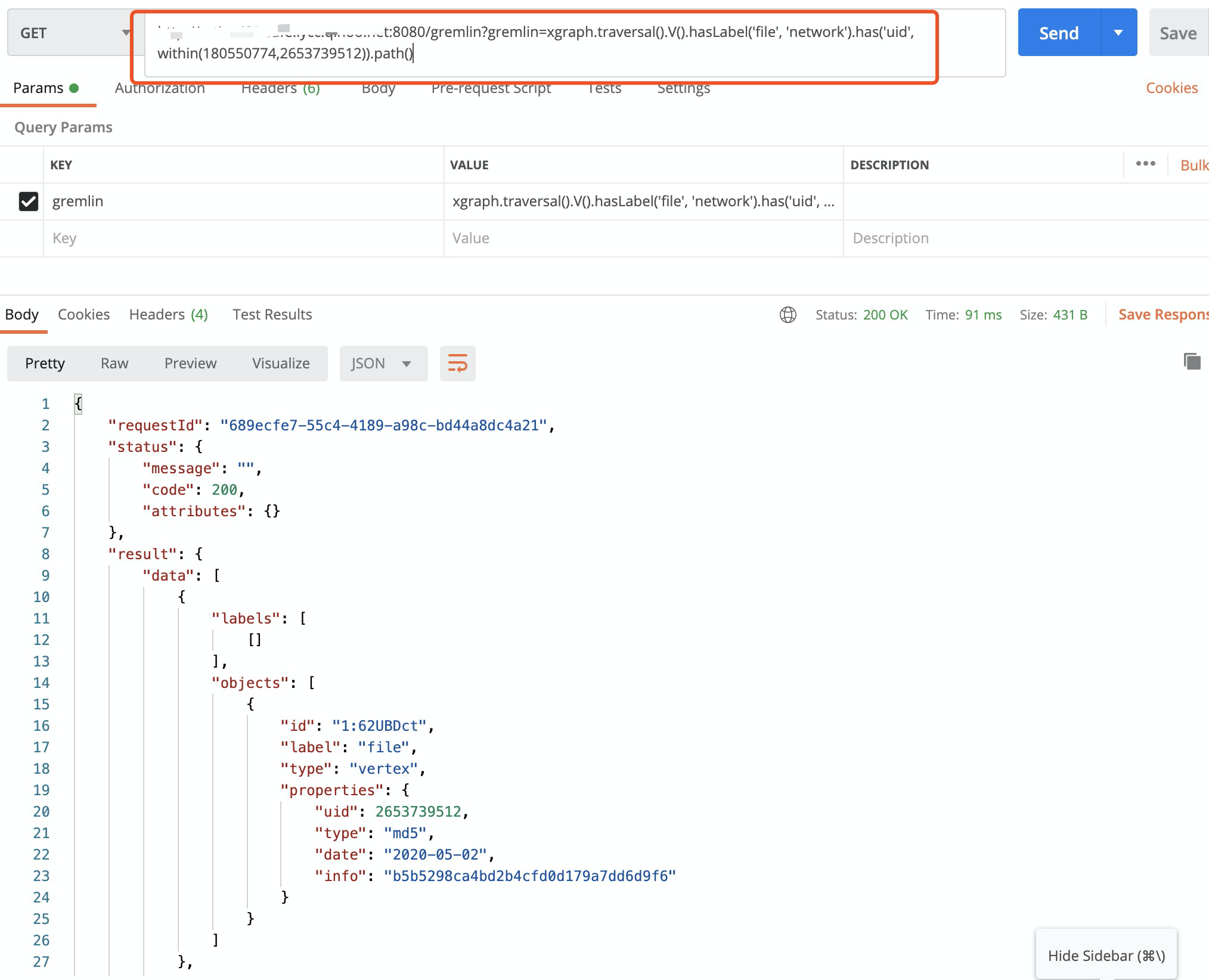The image size is (1209, 980).
Task: Switch to the Tests tab
Action: (604, 88)
